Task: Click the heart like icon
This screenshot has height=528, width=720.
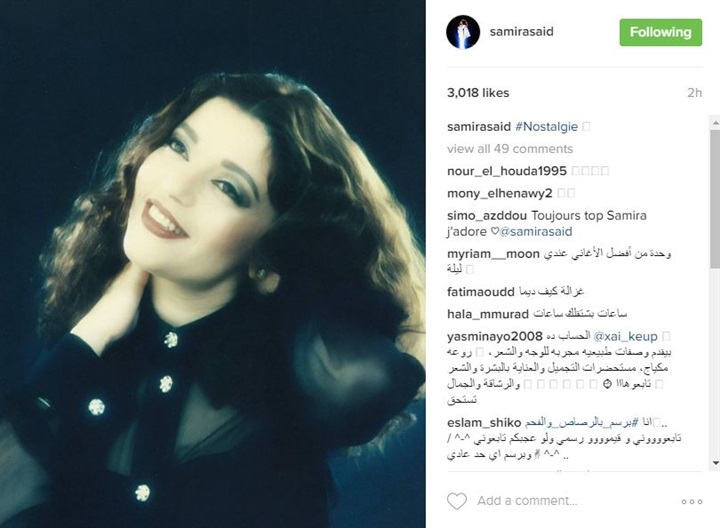Action: tap(457, 501)
